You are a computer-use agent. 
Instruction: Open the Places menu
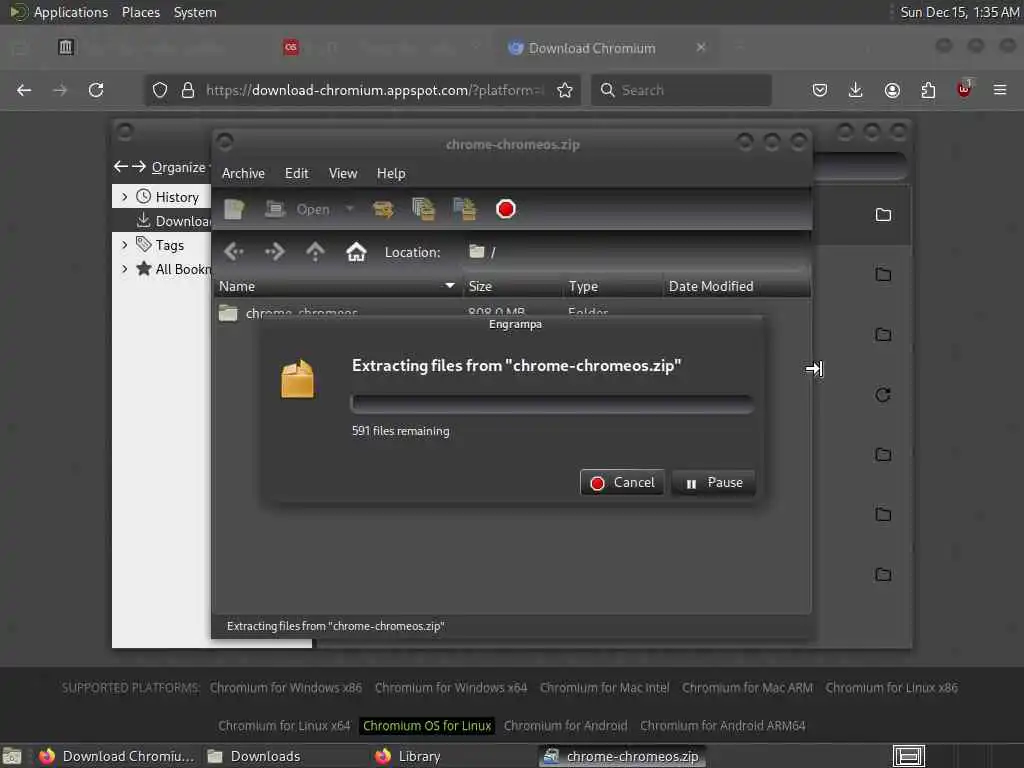pos(140,12)
